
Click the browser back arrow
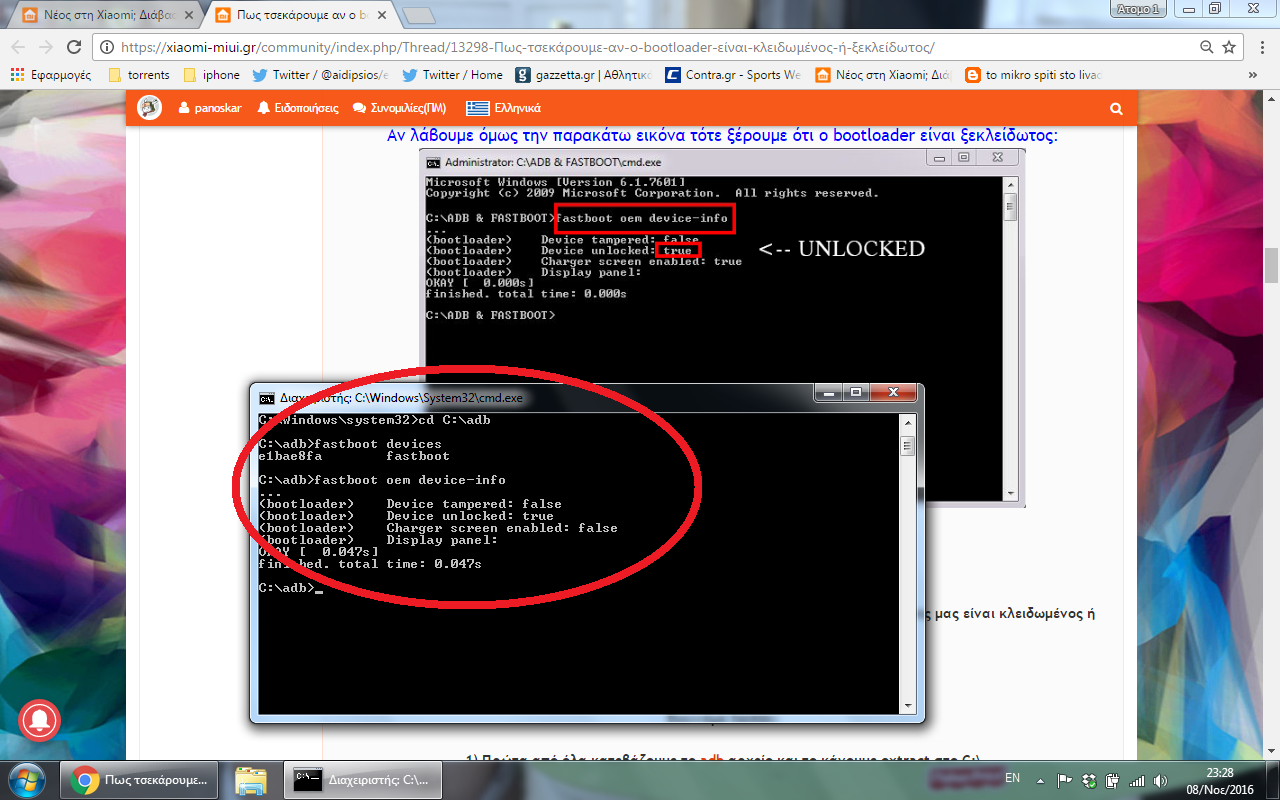coord(19,47)
